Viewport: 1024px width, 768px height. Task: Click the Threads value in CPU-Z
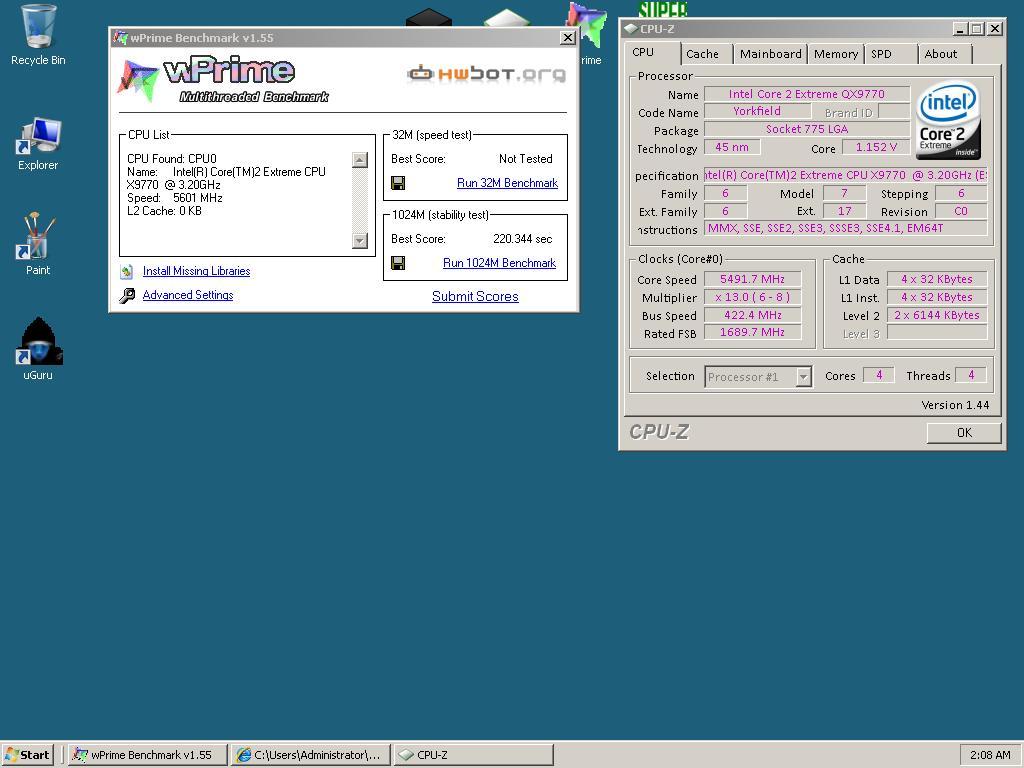970,376
